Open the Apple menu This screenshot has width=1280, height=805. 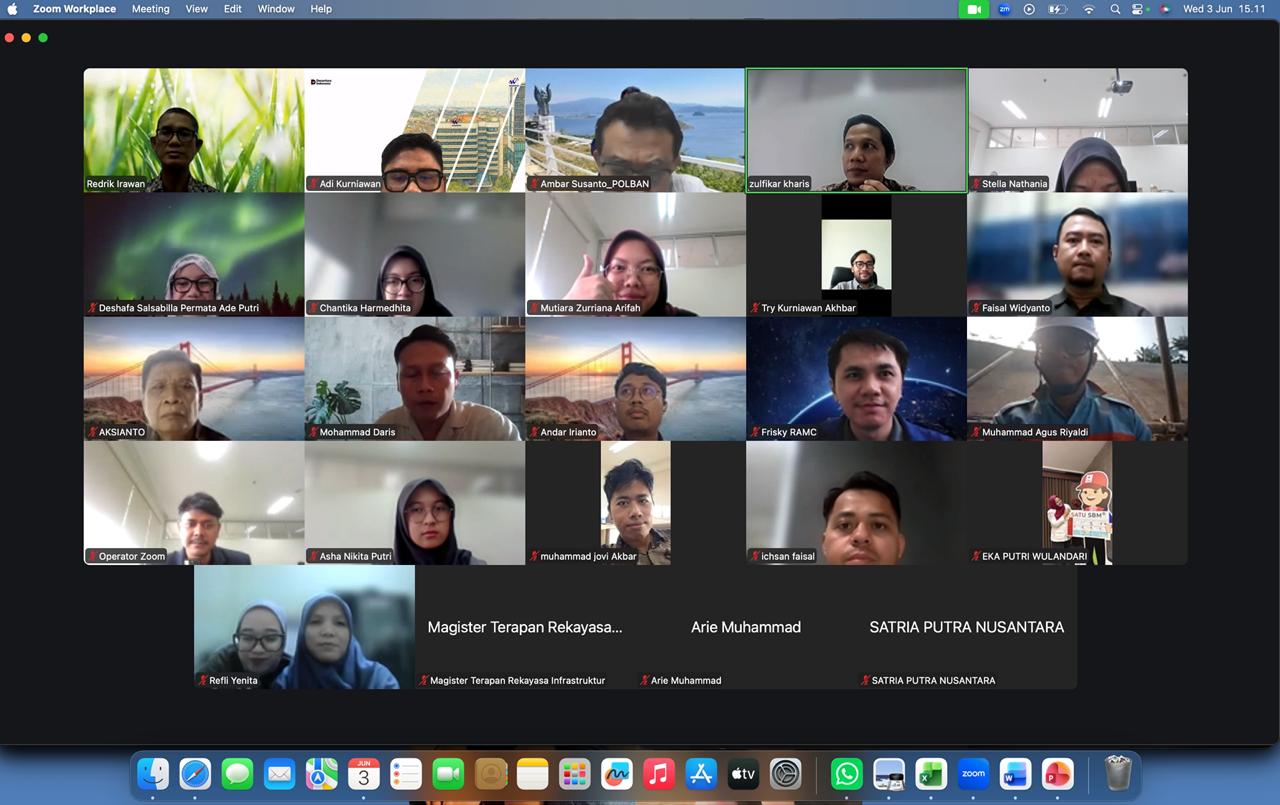point(13,9)
